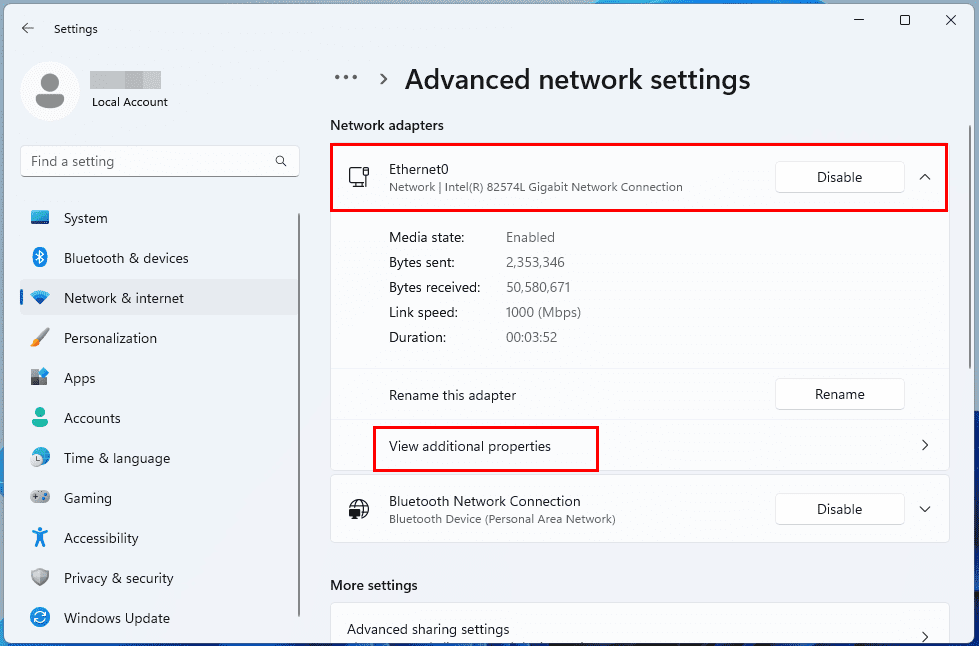The height and width of the screenshot is (646, 979).
Task: Click the sidebar vertical scrollbar
Action: 299,415
